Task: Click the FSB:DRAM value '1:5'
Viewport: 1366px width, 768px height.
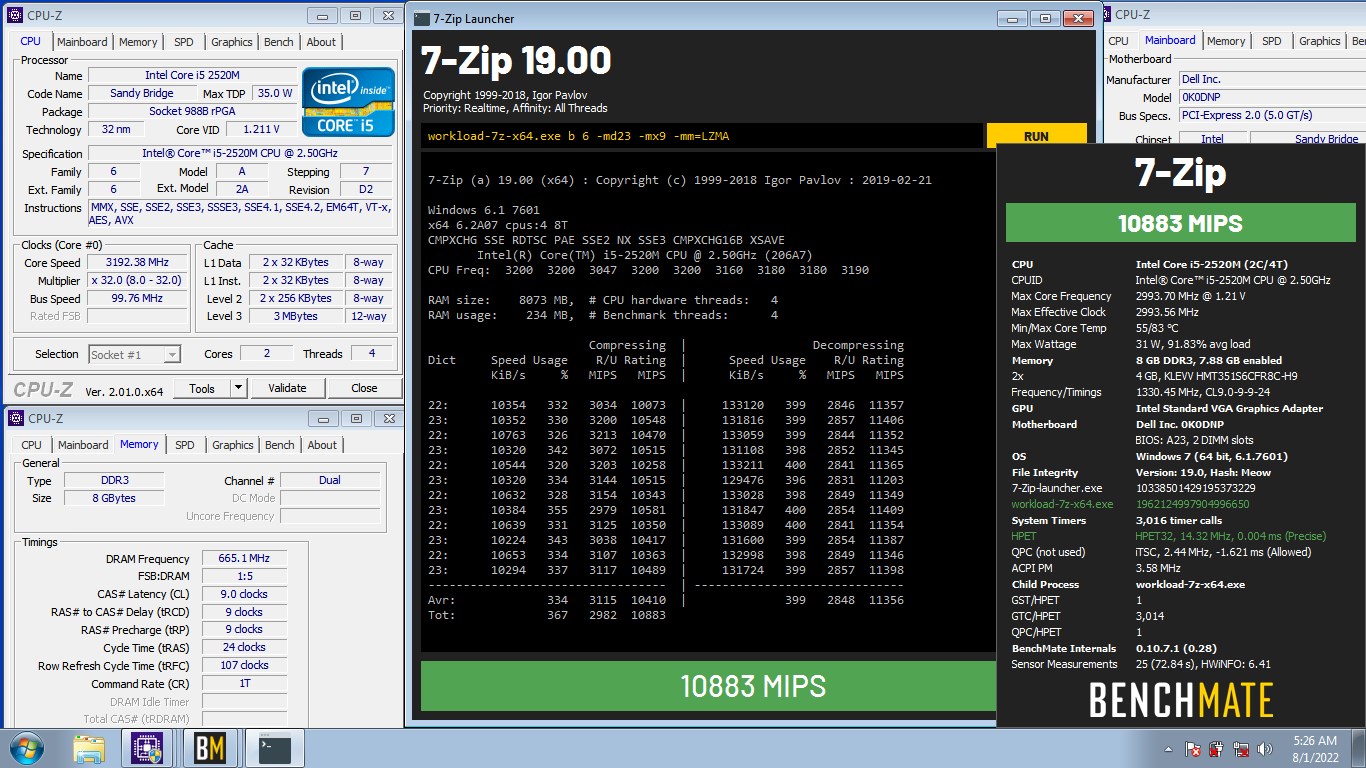Action: (244, 576)
